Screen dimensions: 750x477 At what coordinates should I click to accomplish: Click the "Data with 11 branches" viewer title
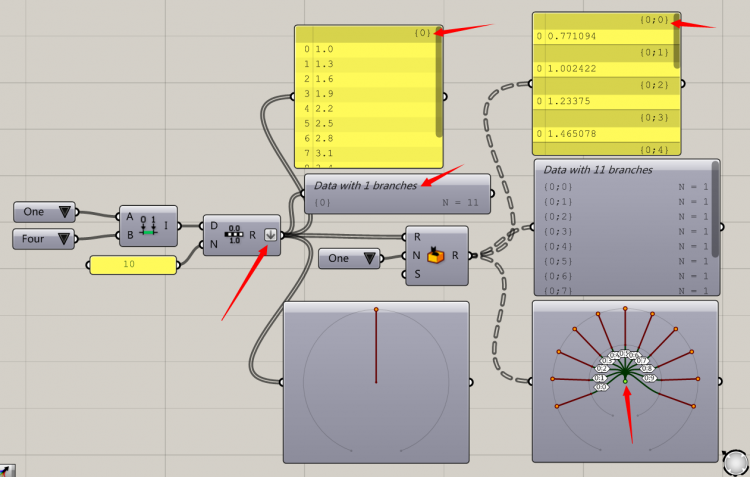(x=598, y=170)
